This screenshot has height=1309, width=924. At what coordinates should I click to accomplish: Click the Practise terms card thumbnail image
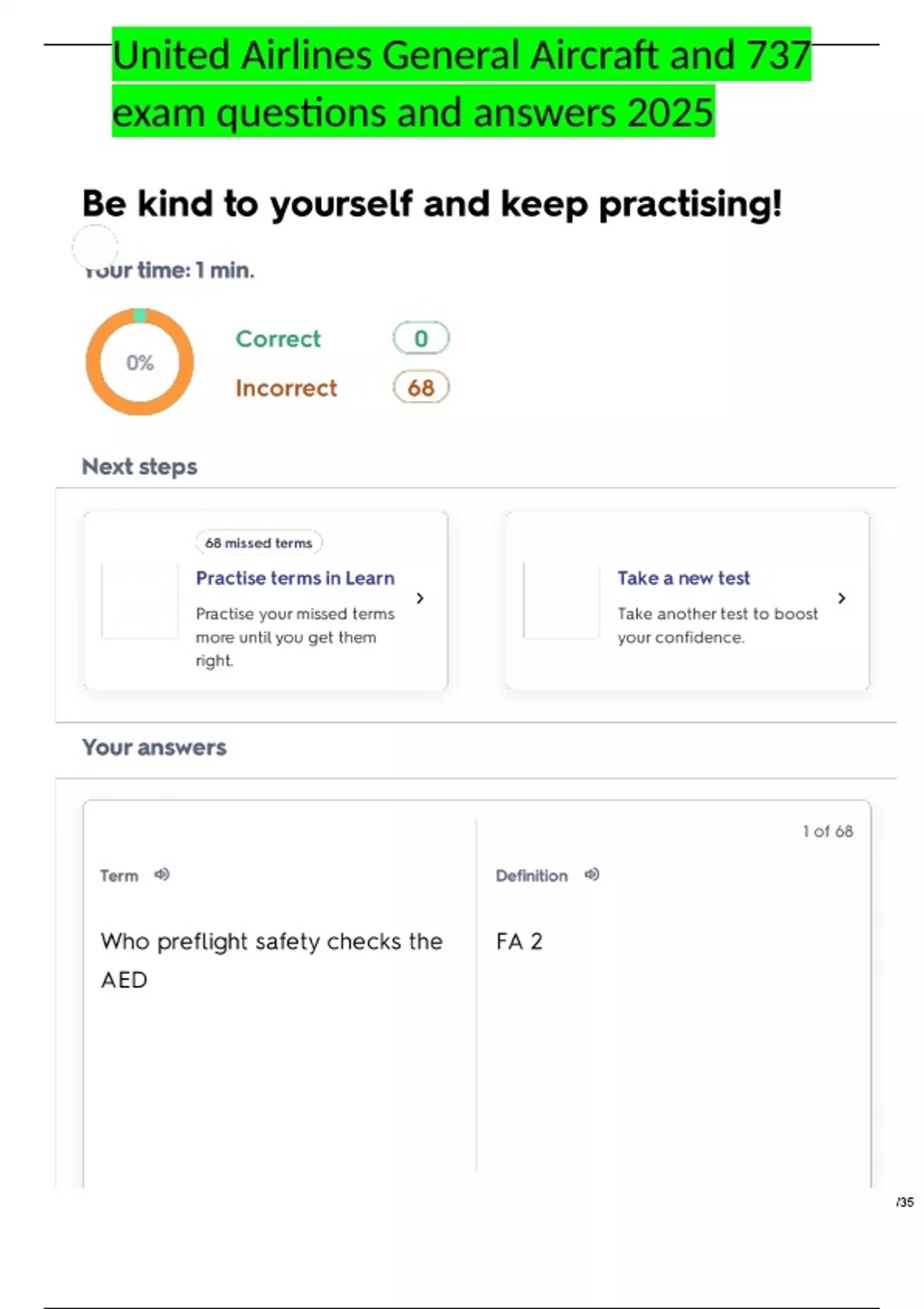coord(140,601)
